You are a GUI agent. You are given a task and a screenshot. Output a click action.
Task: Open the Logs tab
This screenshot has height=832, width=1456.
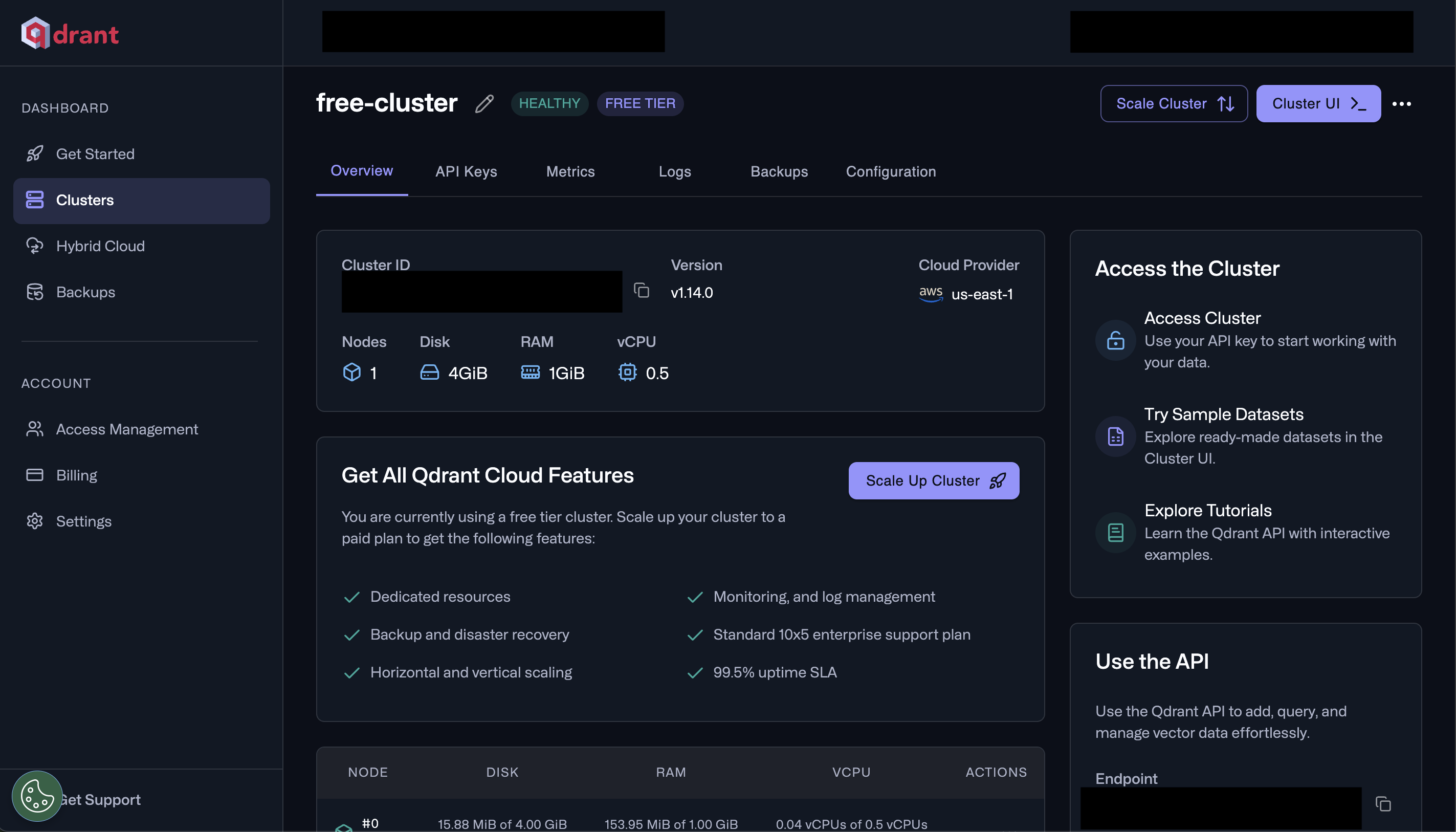pyautogui.click(x=675, y=171)
